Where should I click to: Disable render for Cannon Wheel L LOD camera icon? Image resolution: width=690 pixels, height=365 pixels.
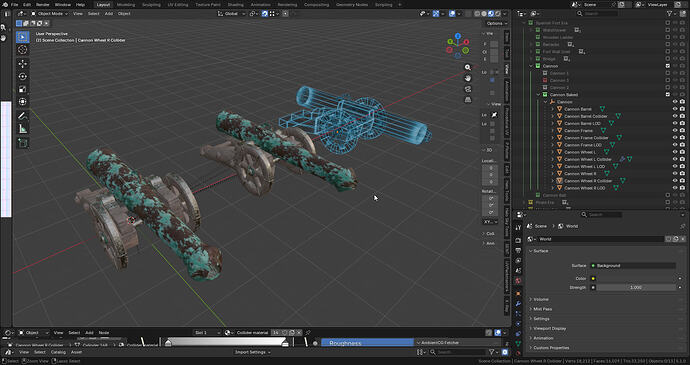[682, 166]
